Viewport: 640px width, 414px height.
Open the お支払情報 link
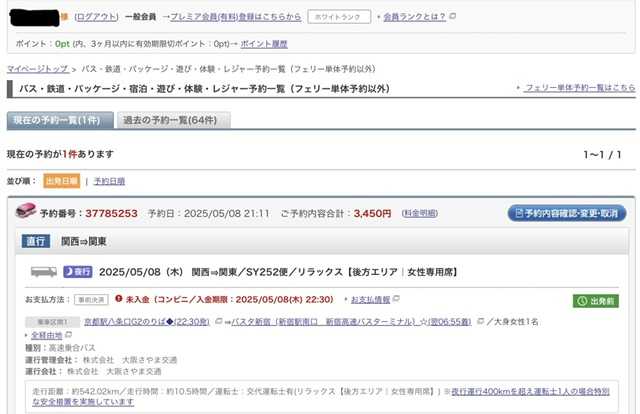click(x=371, y=300)
